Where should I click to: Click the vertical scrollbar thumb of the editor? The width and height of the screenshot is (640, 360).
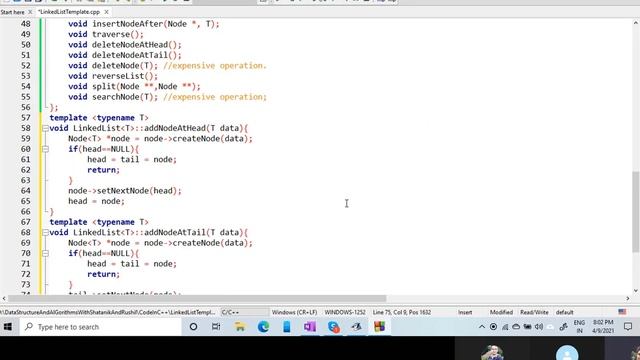point(636,212)
